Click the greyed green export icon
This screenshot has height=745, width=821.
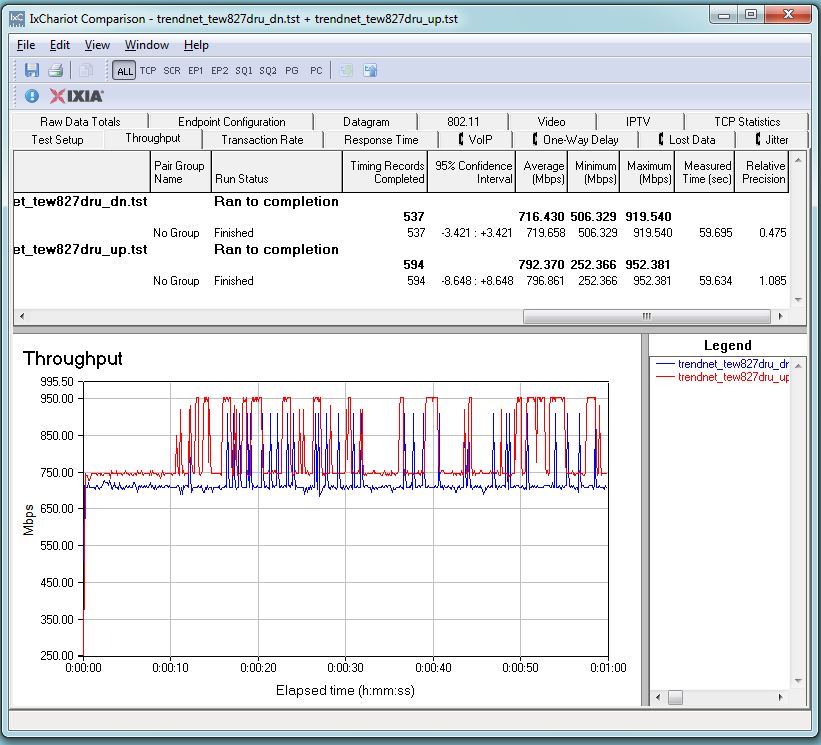346,70
